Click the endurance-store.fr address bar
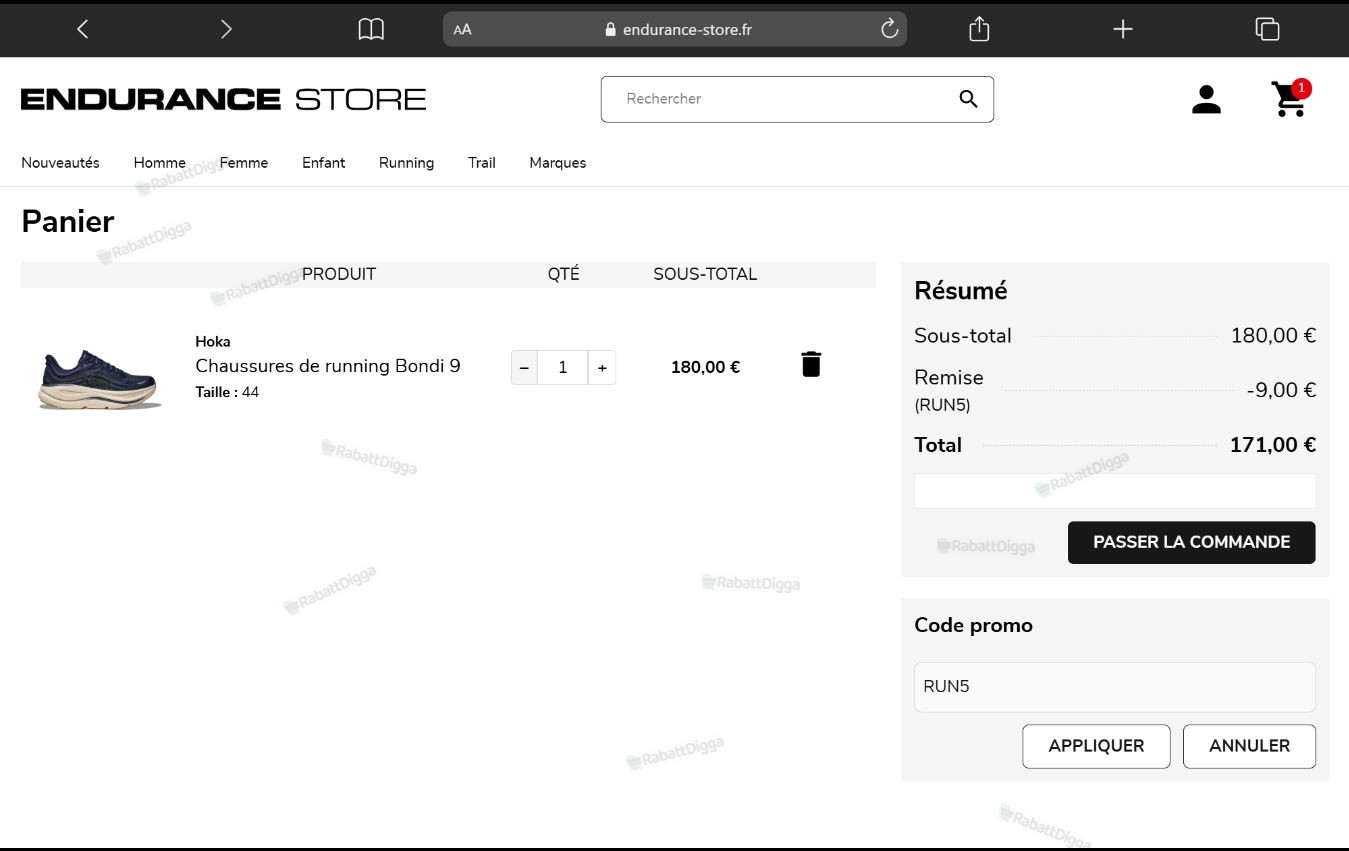The height and width of the screenshot is (851, 1349). 675,29
